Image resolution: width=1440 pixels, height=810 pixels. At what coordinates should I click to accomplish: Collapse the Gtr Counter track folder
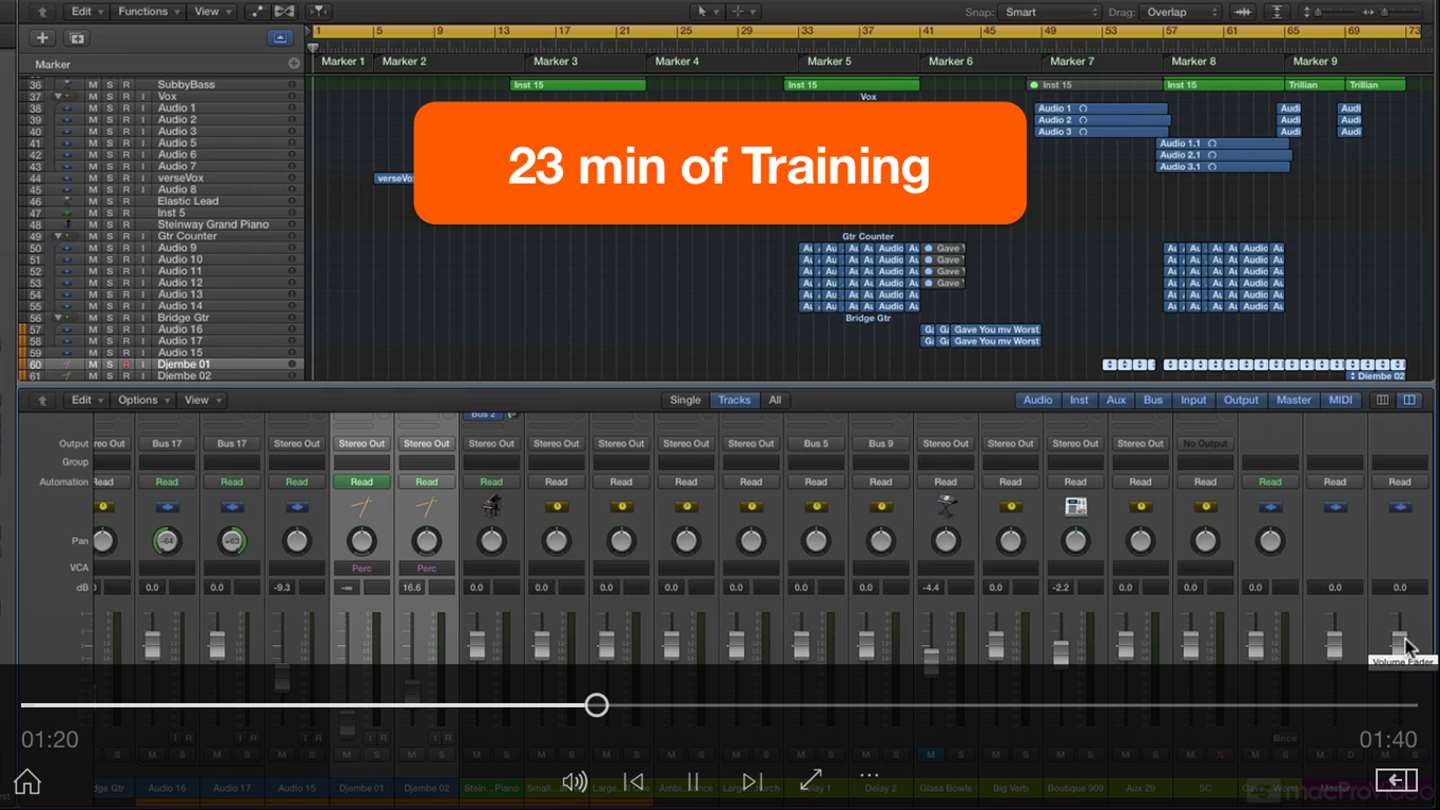[x=58, y=236]
